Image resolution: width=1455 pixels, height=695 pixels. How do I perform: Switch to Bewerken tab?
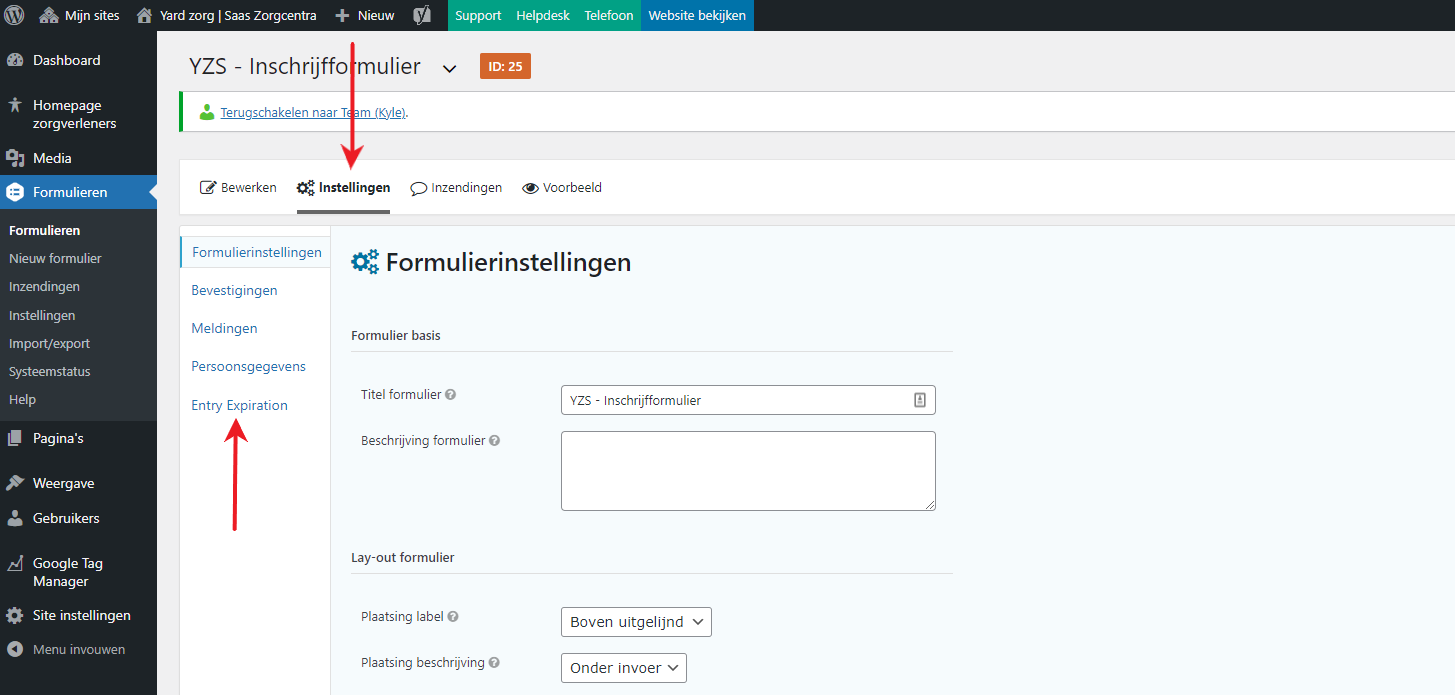pyautogui.click(x=238, y=187)
